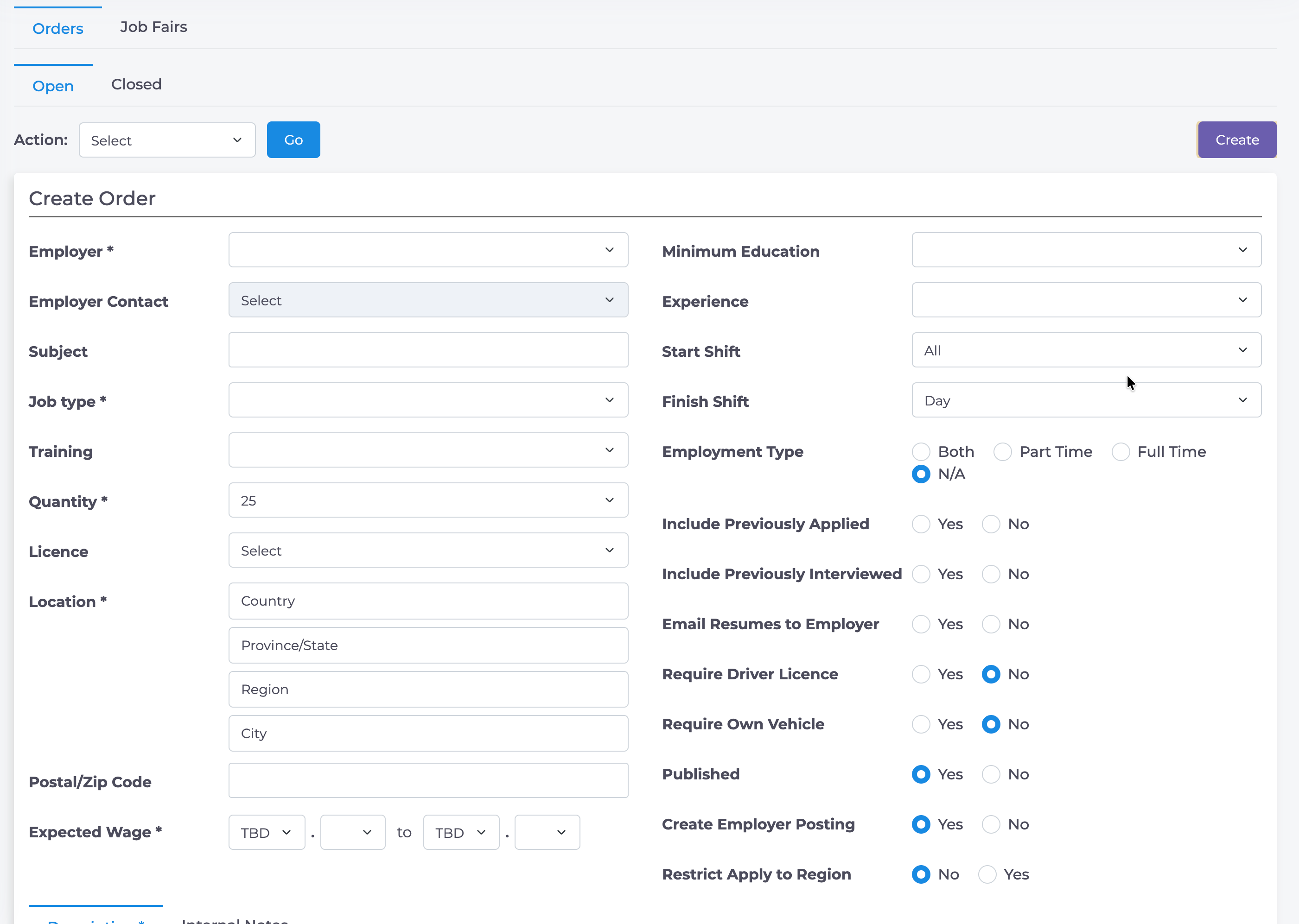The height and width of the screenshot is (924, 1299).
Task: Open the Start Shift dropdown
Action: tap(1086, 350)
